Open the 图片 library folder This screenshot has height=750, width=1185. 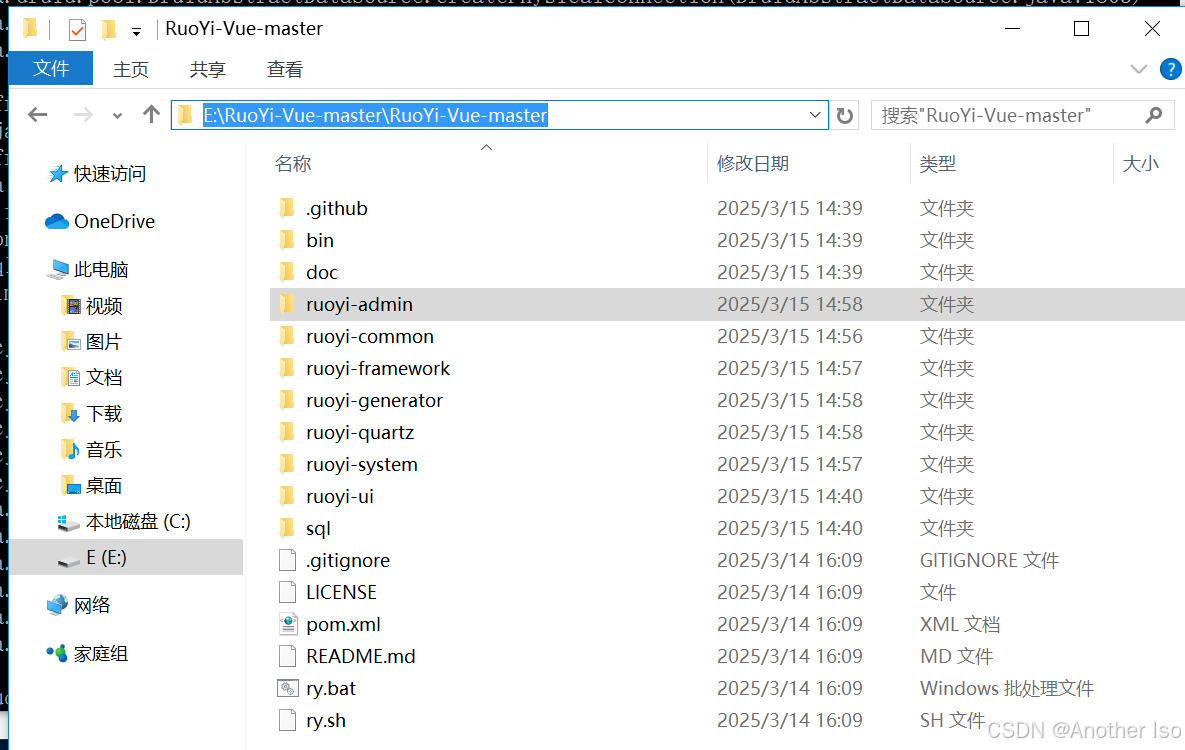tap(91, 342)
